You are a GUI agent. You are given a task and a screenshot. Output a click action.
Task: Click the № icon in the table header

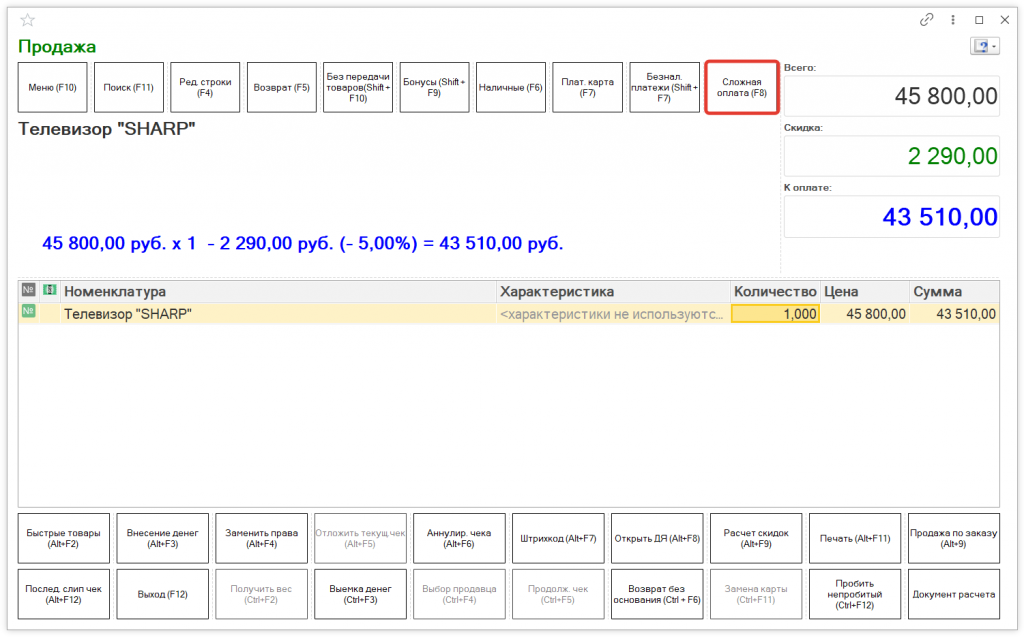(x=28, y=290)
